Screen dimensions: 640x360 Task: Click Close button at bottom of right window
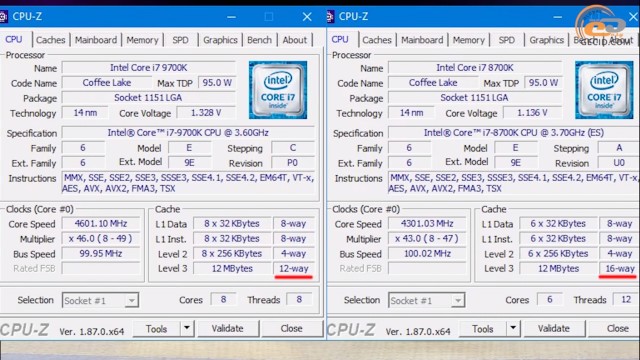[x=614, y=328]
